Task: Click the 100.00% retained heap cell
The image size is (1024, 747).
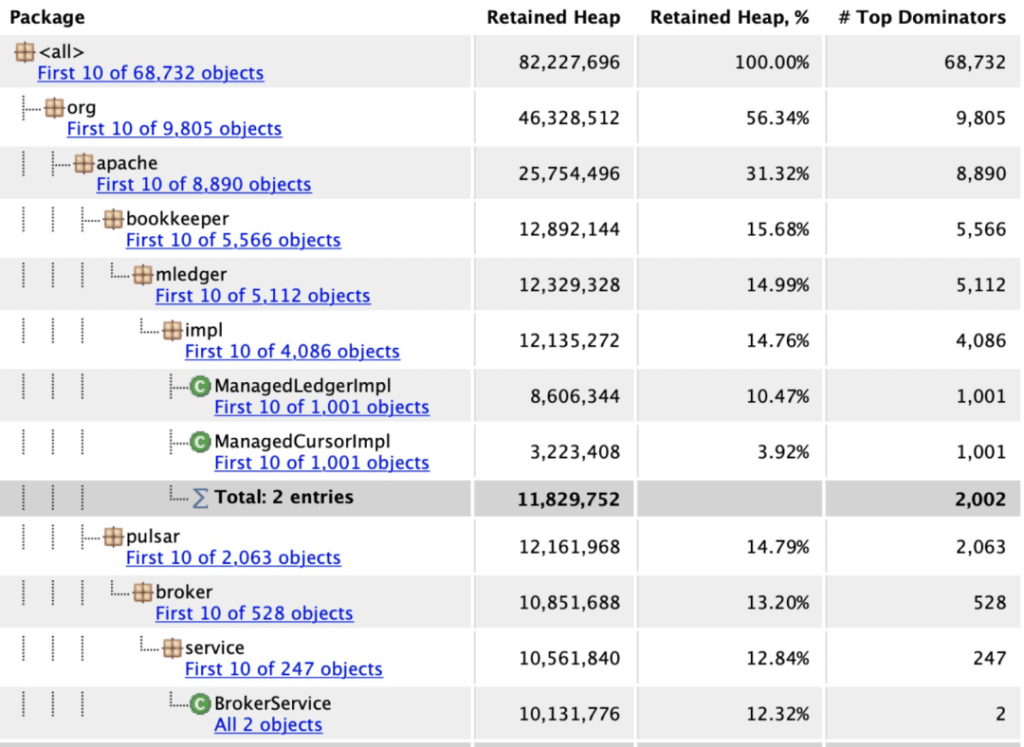Action: (772, 62)
